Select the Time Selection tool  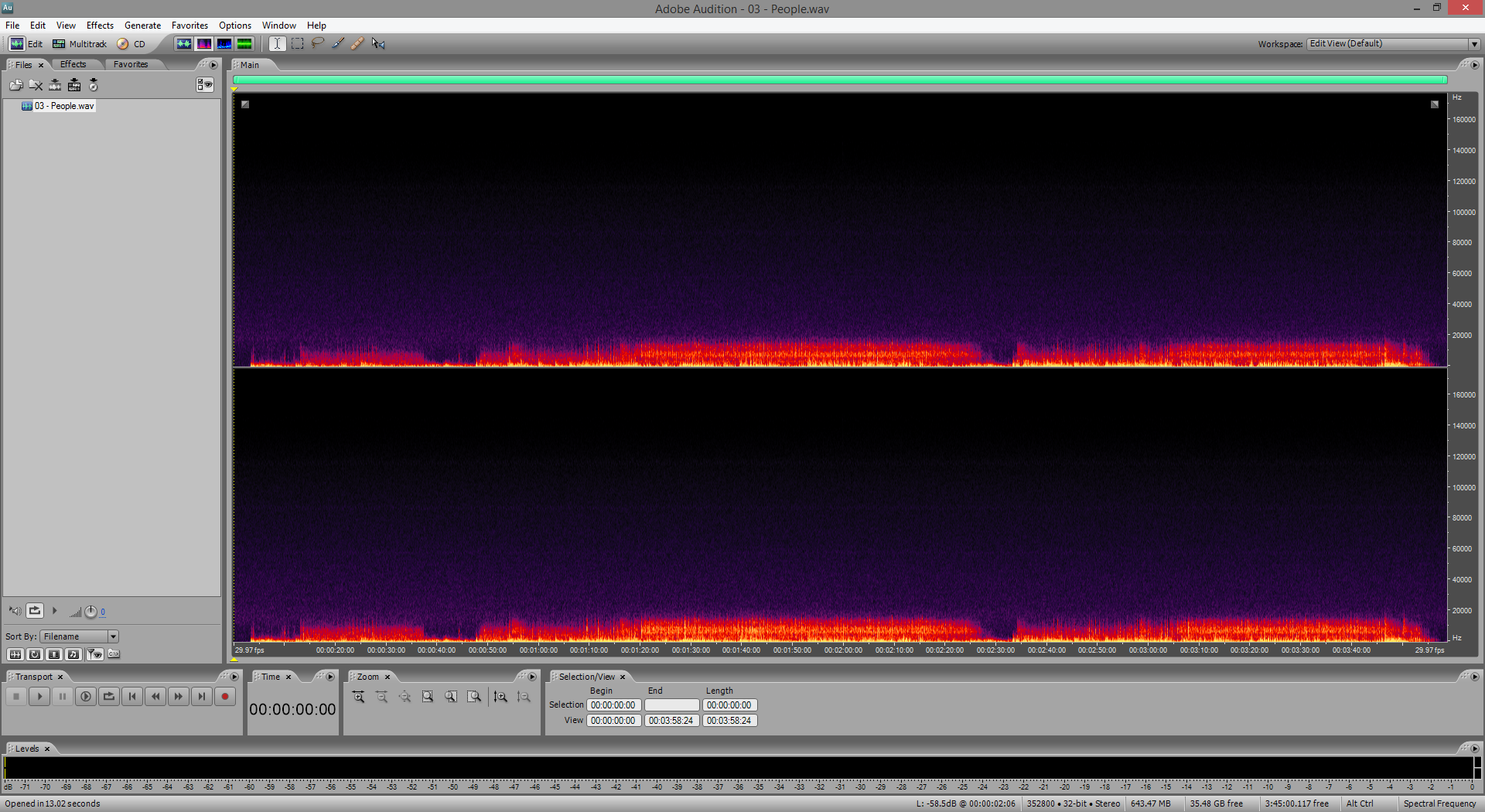click(x=277, y=44)
